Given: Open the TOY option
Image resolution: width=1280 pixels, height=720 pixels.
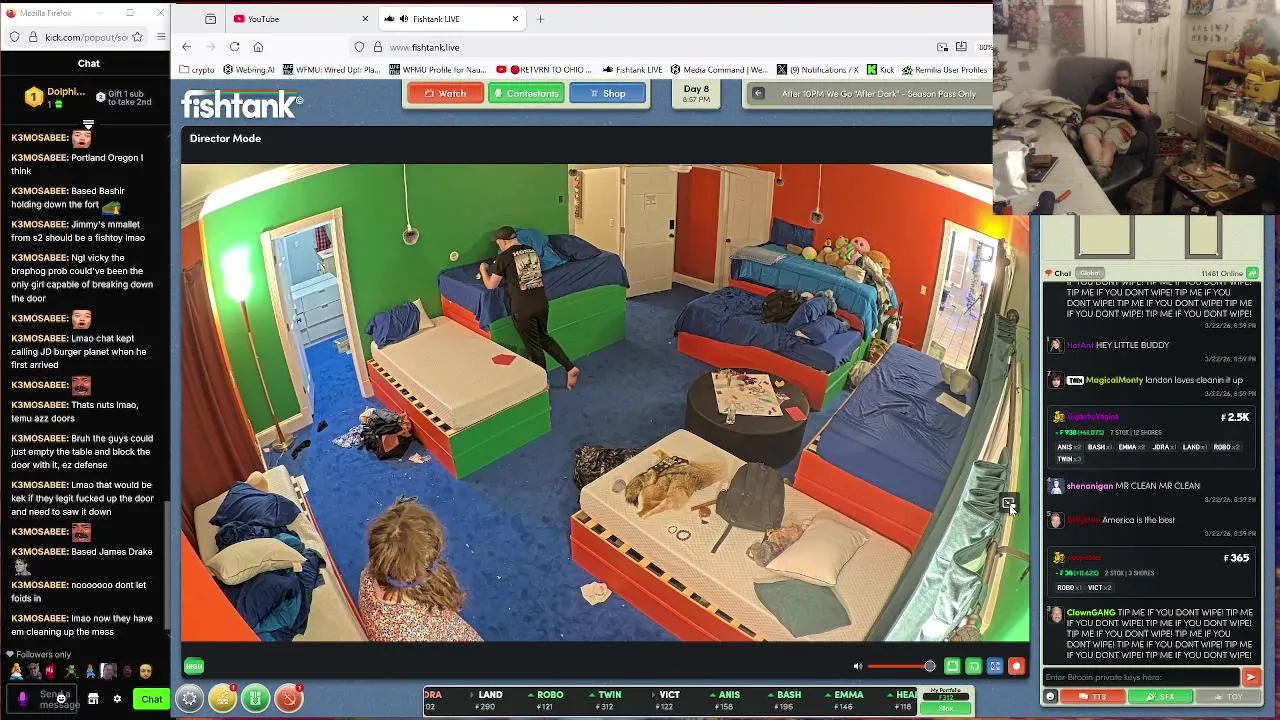Looking at the screenshot, I should [x=1227, y=697].
